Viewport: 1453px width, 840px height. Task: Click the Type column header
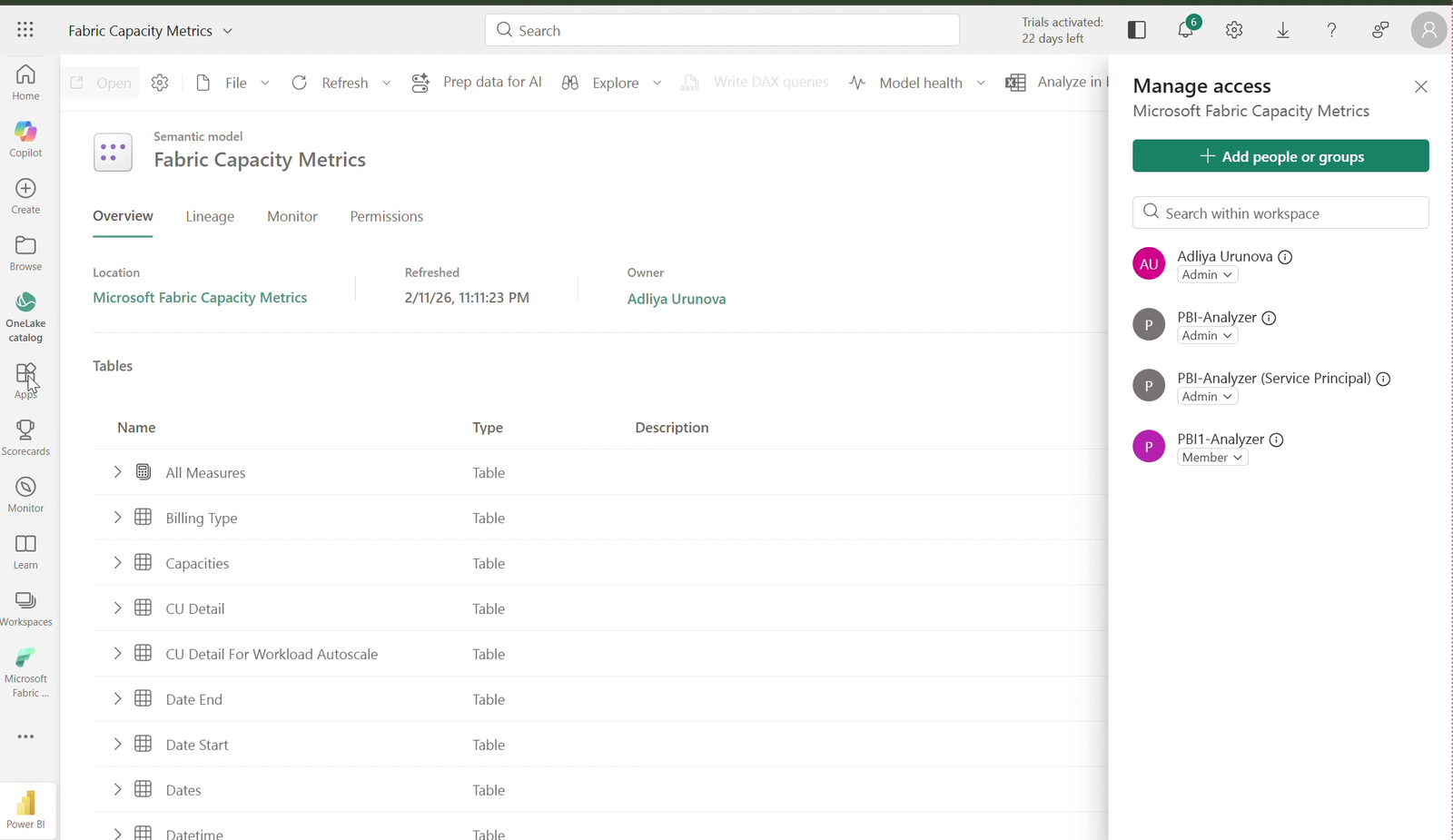point(488,428)
